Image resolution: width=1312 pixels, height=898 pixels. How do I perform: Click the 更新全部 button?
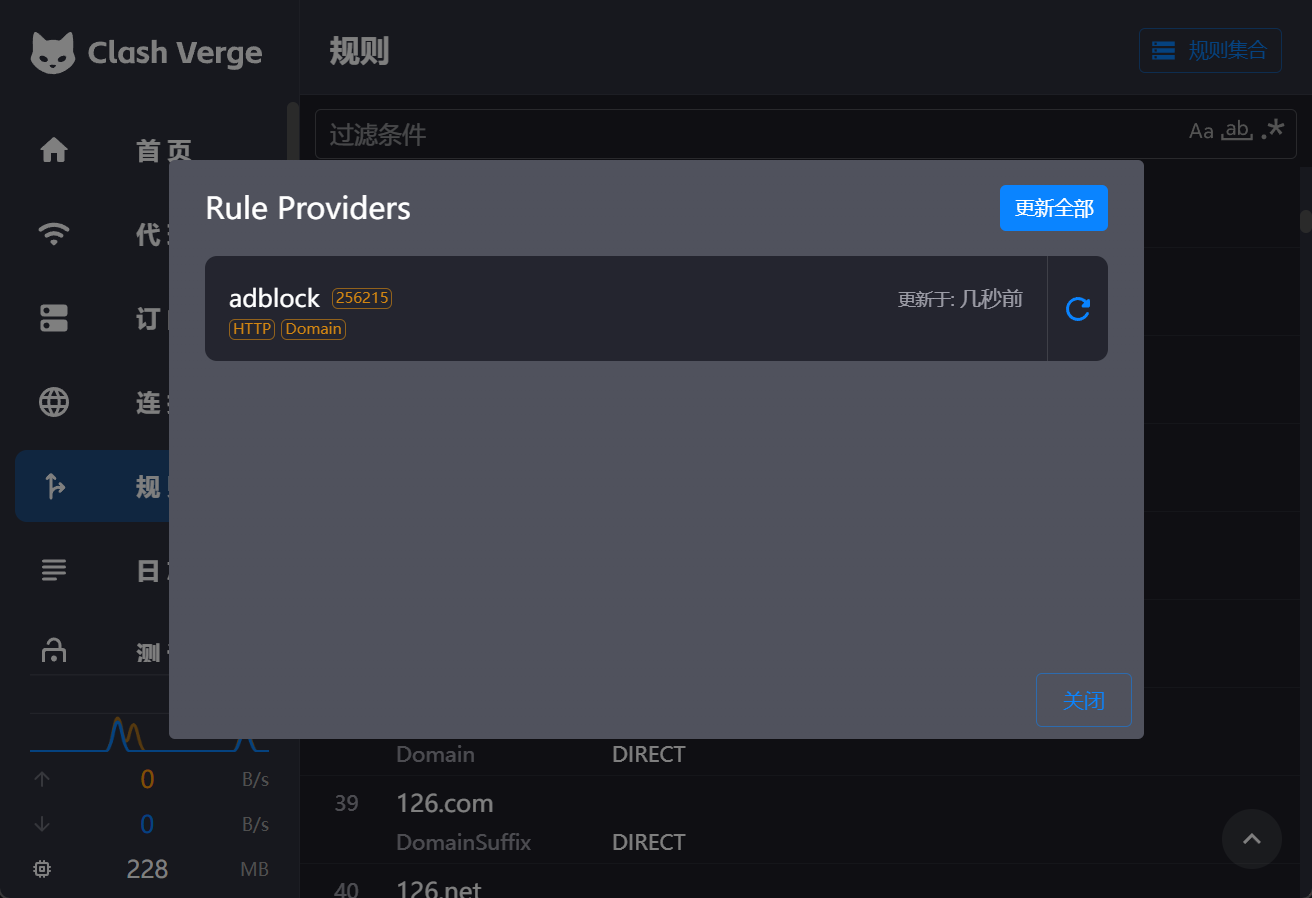pyautogui.click(x=1053, y=208)
